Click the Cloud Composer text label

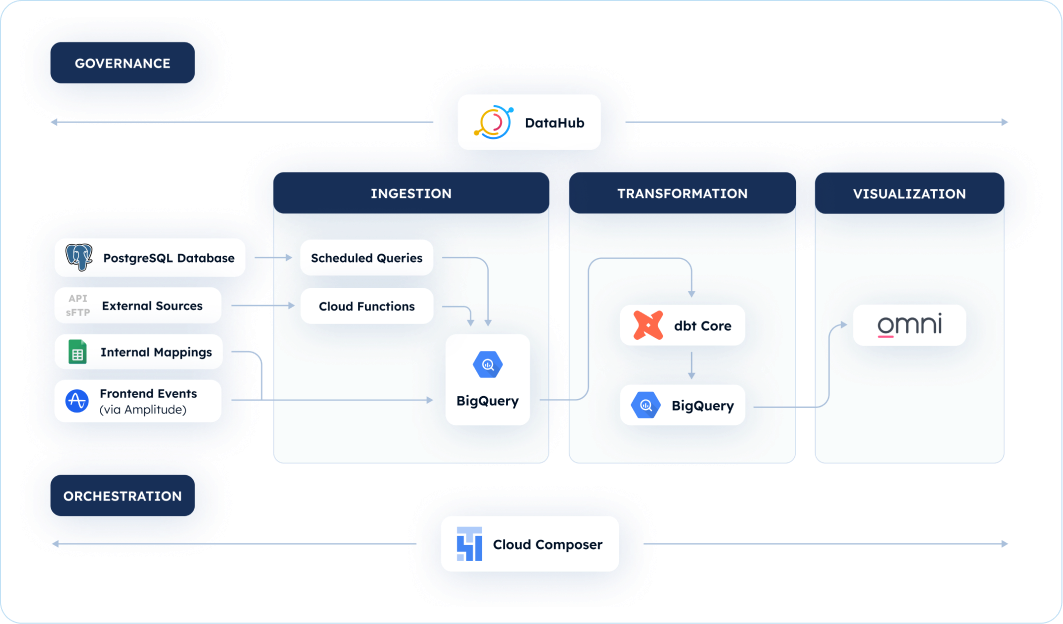(x=548, y=545)
